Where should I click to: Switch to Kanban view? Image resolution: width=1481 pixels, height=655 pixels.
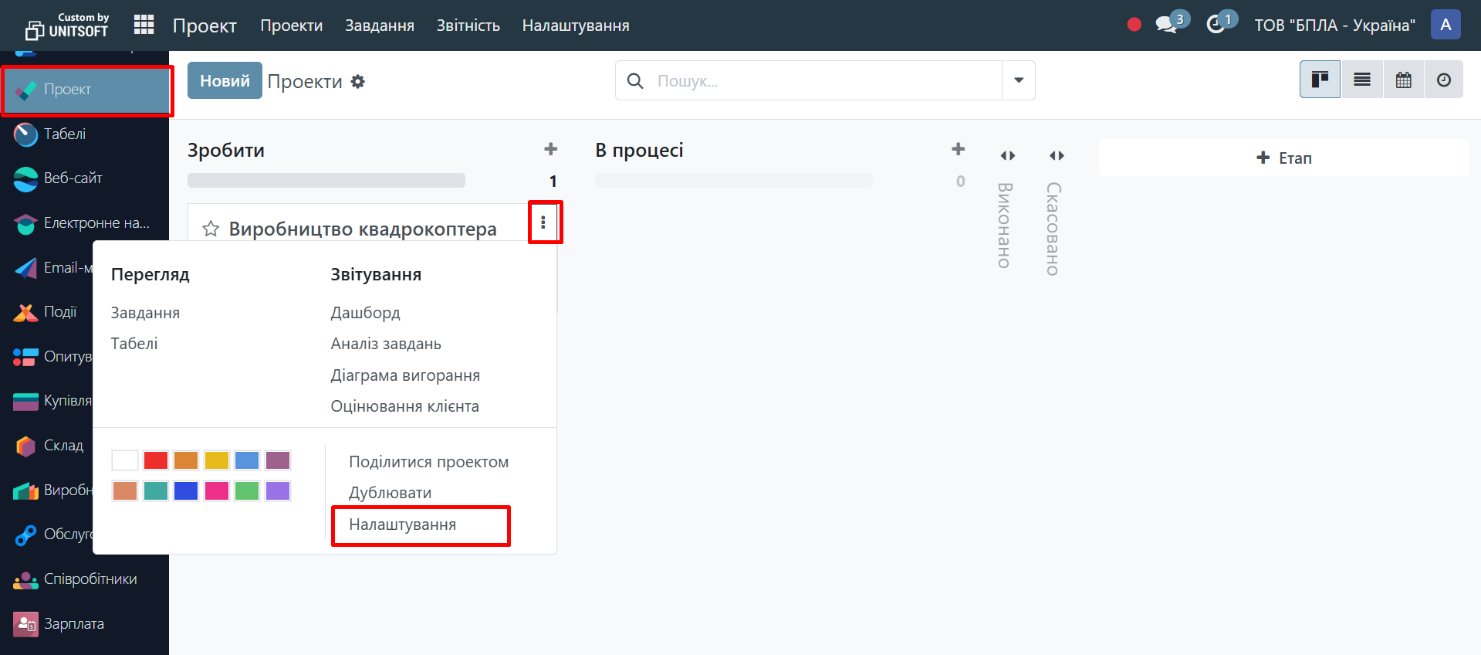pyautogui.click(x=1320, y=80)
